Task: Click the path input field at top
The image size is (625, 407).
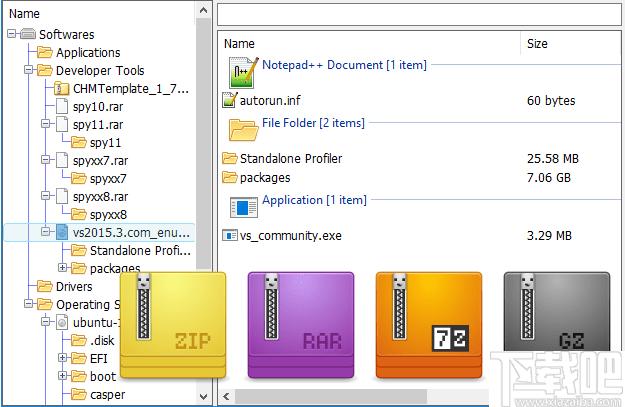Action: (x=419, y=16)
